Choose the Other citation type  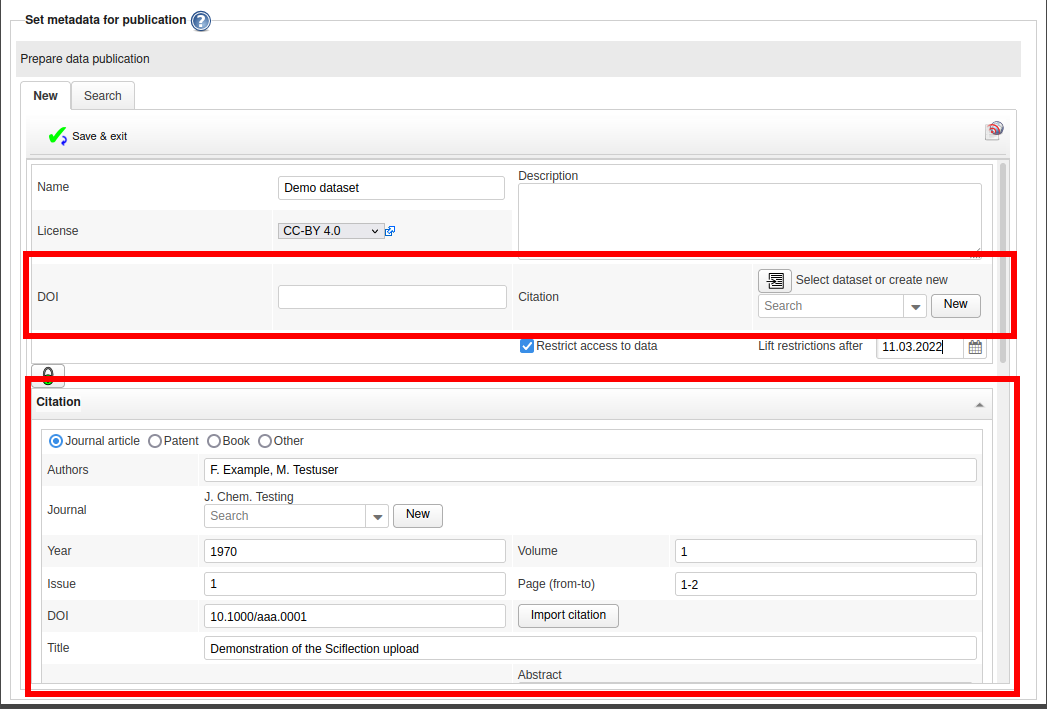[x=265, y=441]
